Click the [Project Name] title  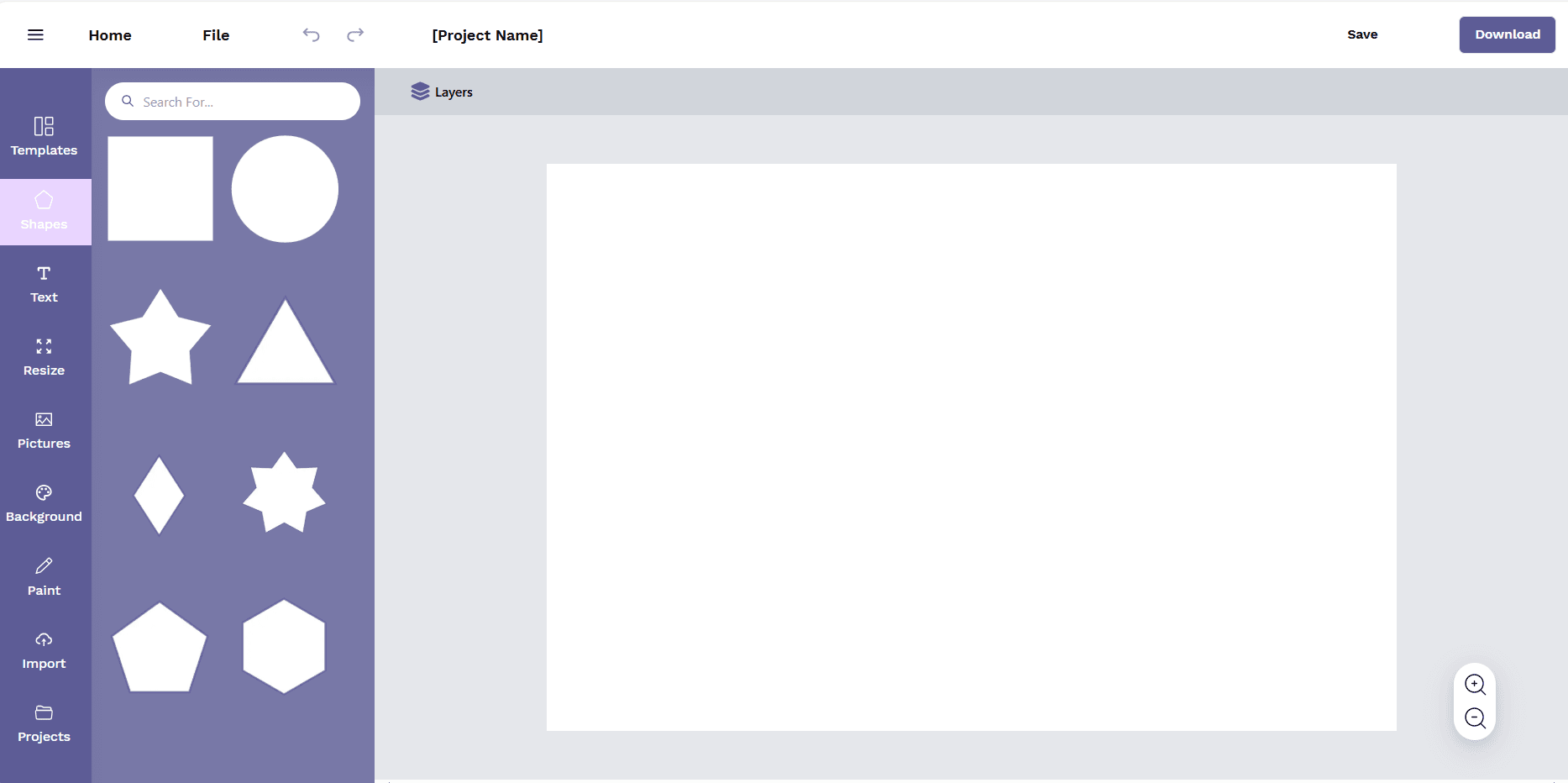tap(487, 35)
